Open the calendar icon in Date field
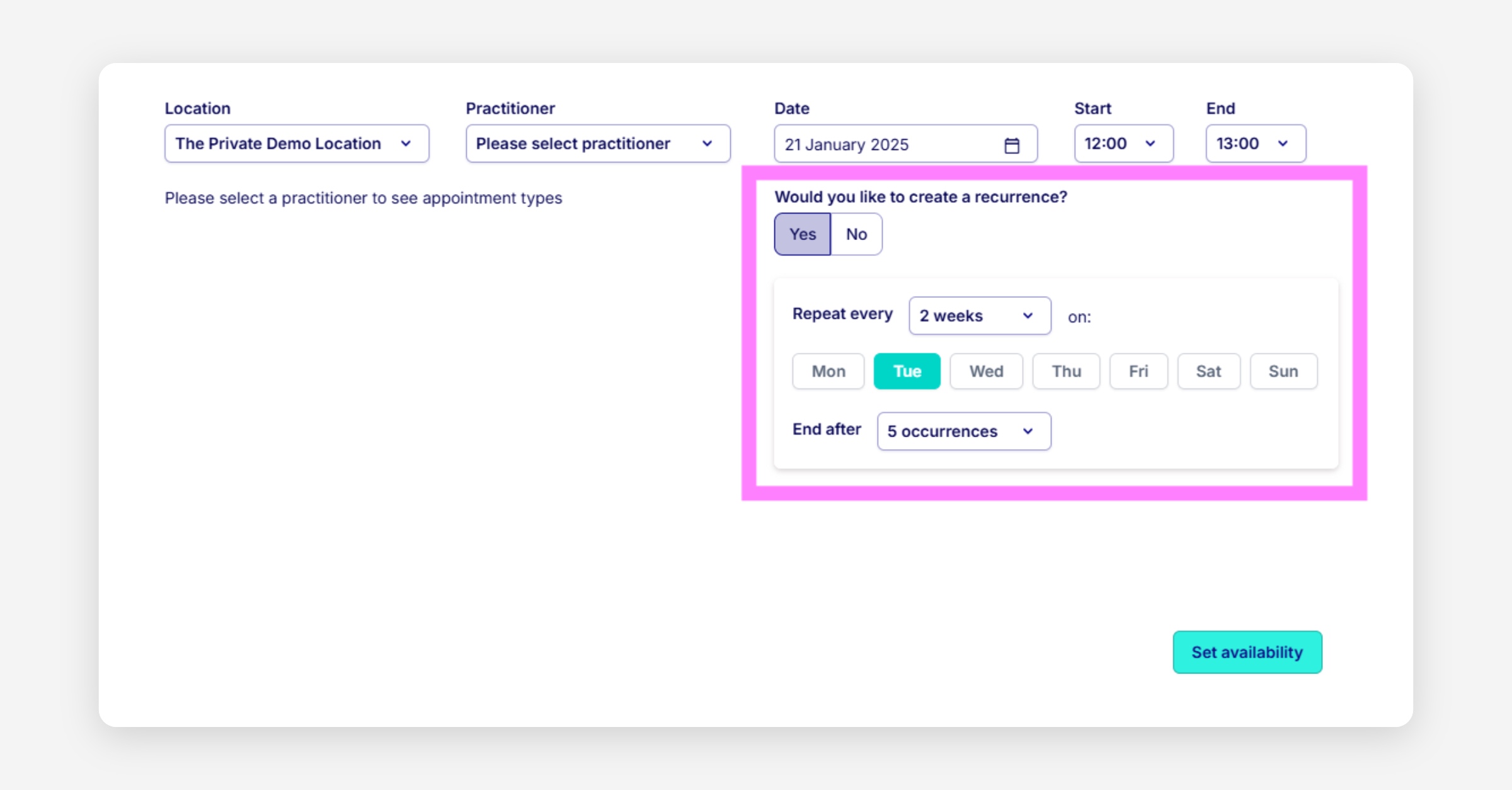1512x790 pixels. tap(1011, 146)
